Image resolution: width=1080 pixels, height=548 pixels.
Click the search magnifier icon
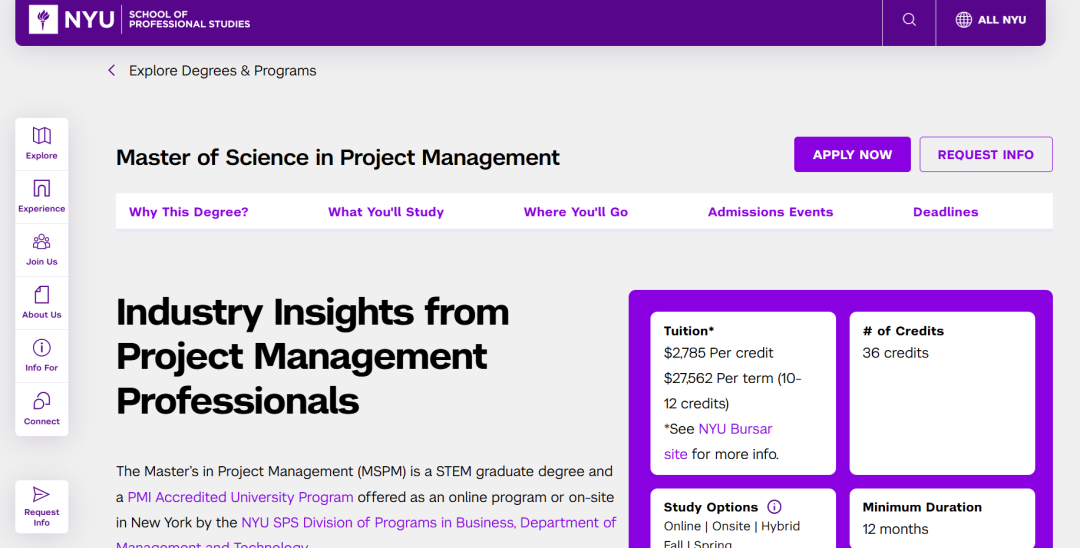[909, 20]
